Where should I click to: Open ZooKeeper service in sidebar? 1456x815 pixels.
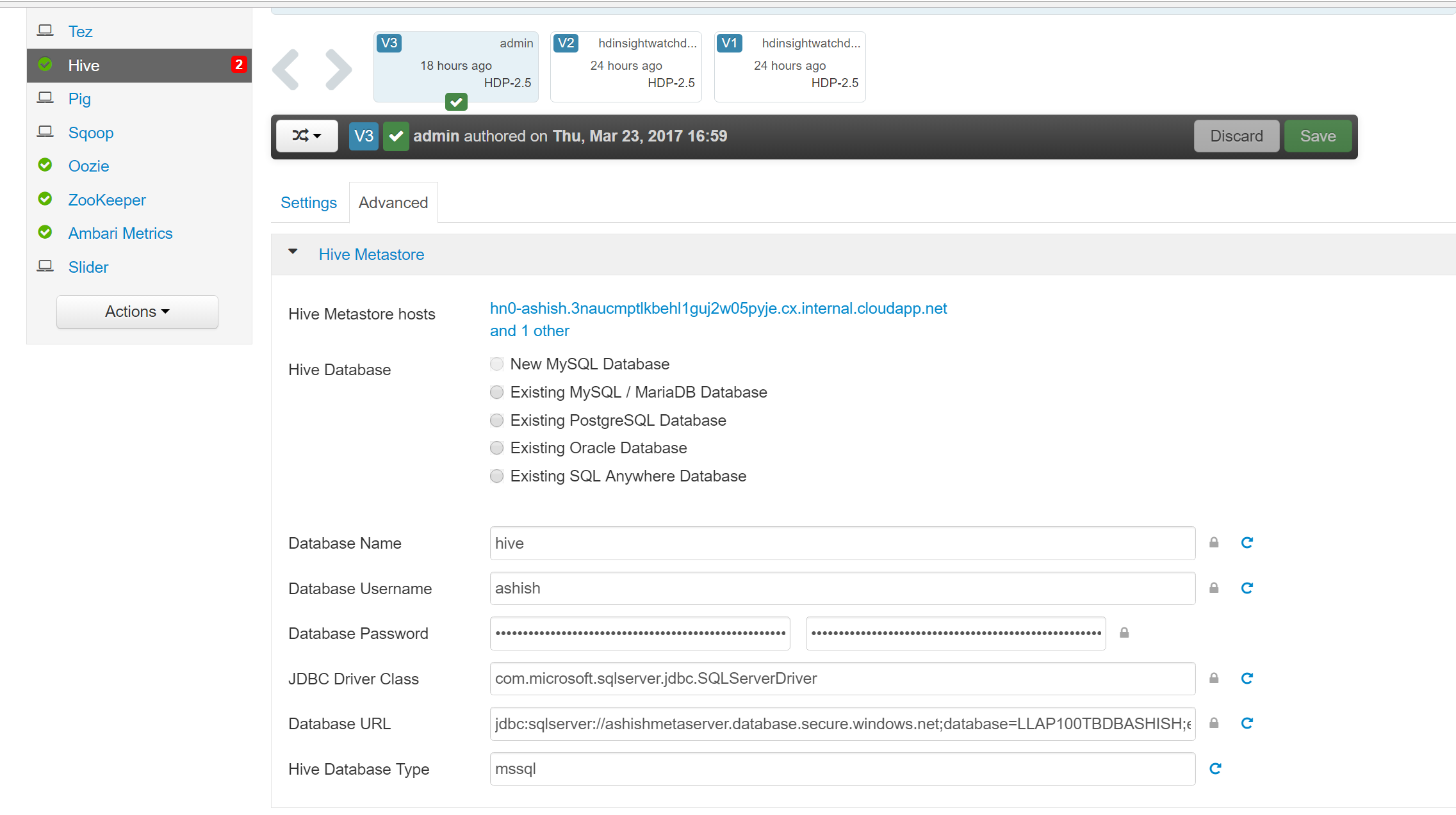107,200
